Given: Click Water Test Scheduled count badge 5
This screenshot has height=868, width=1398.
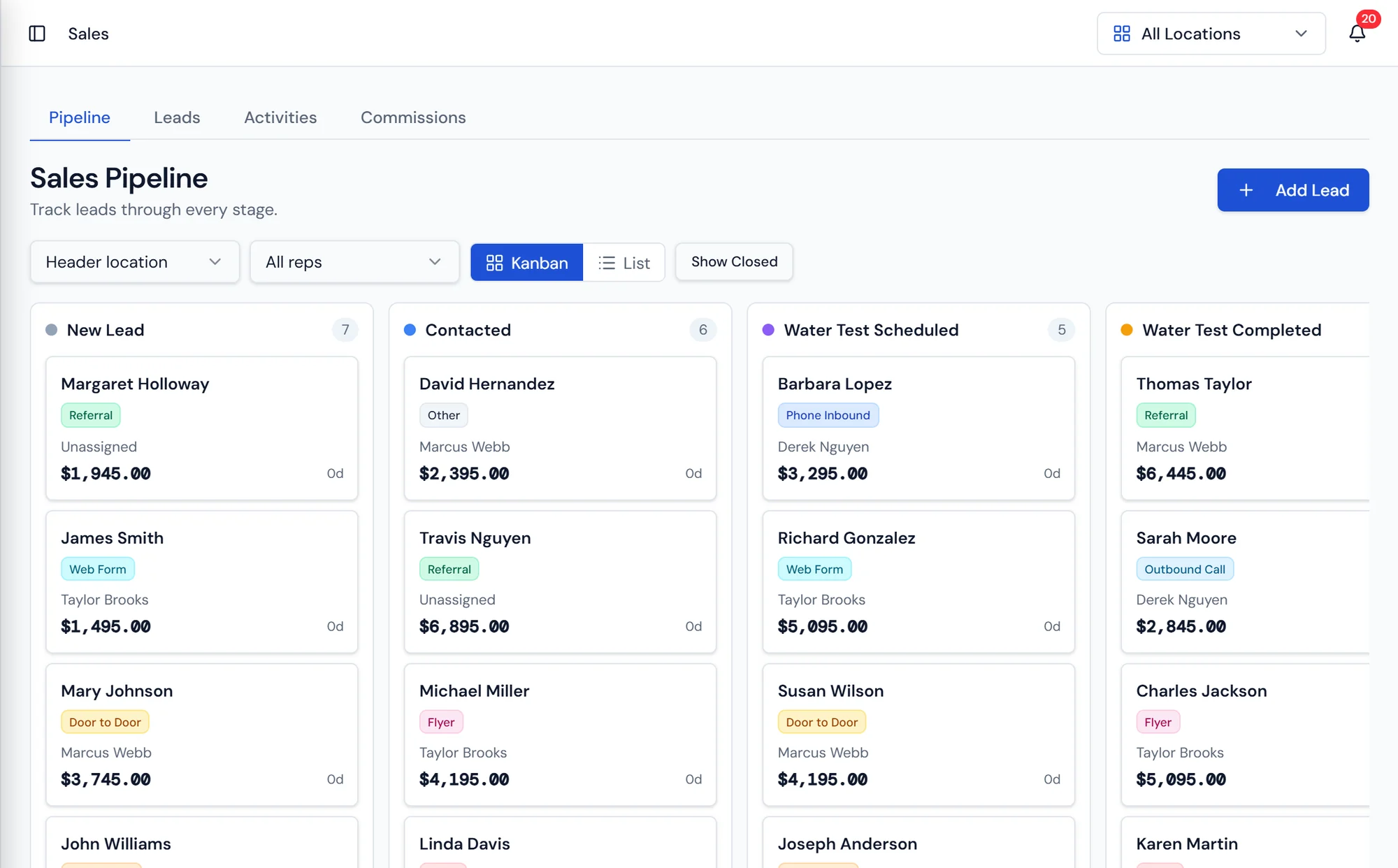Looking at the screenshot, I should [1062, 330].
